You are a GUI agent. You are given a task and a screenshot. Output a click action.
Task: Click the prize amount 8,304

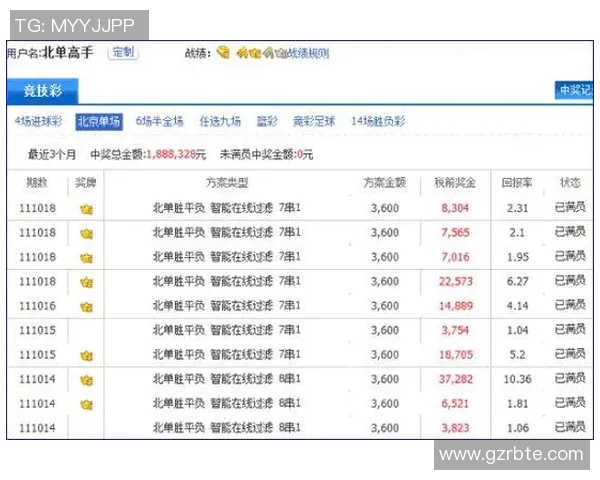455,208
